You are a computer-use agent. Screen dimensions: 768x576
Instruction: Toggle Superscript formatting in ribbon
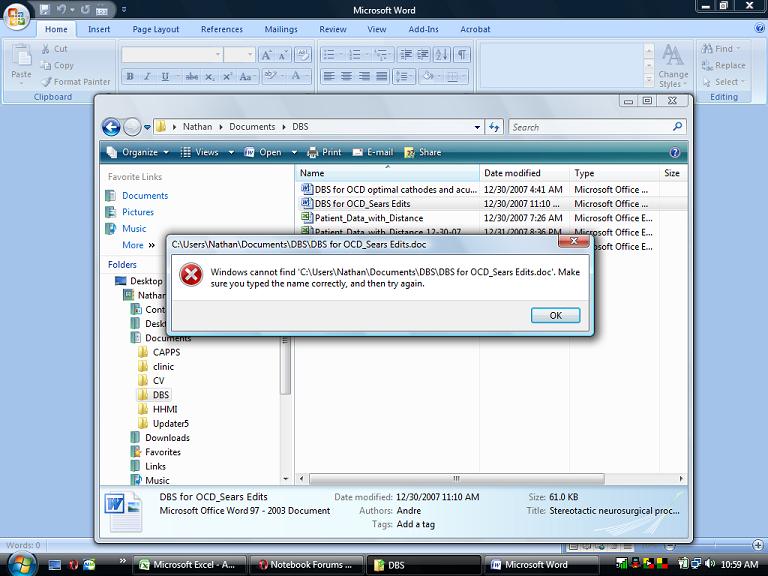click(227, 76)
